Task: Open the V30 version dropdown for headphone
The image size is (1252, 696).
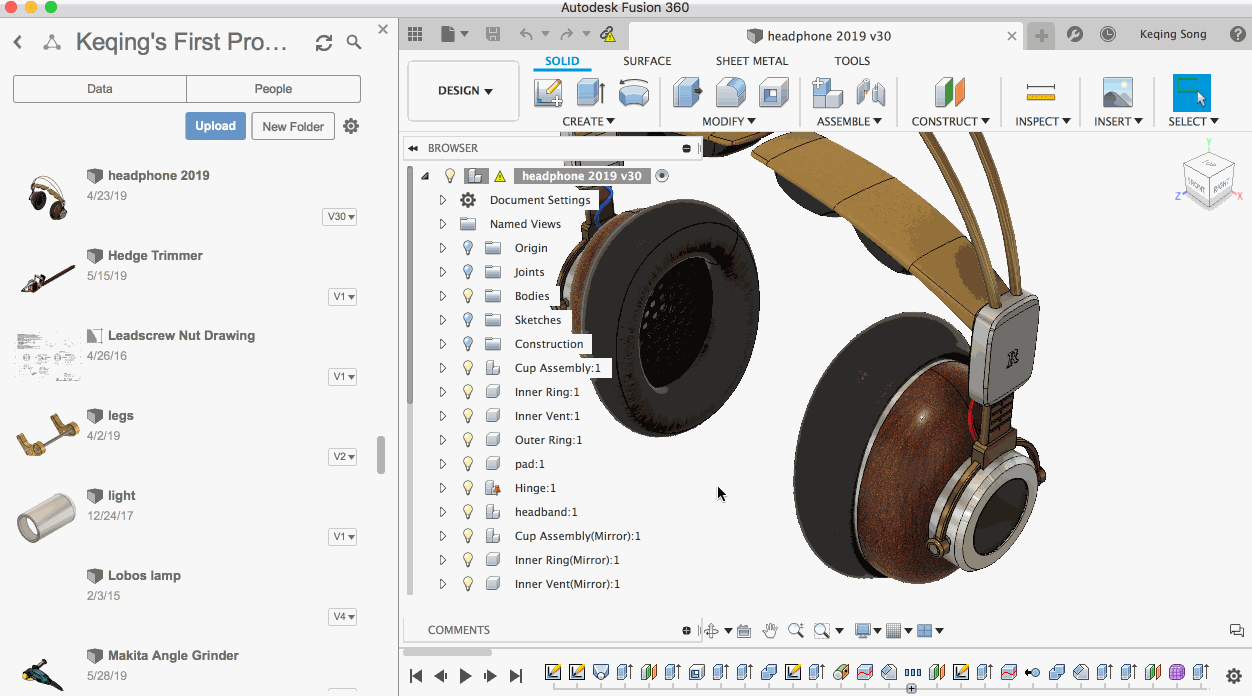Action: (x=340, y=217)
